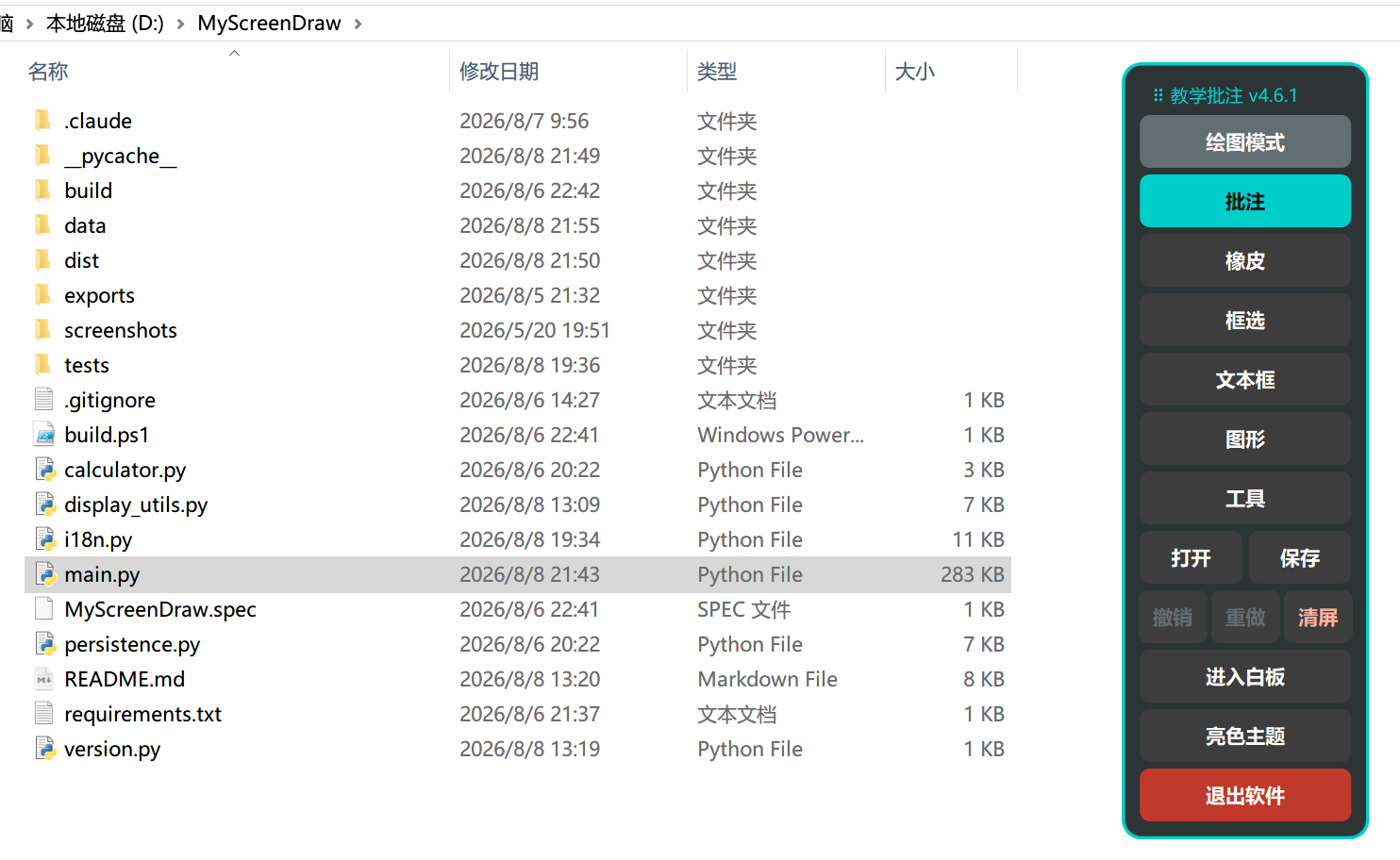This screenshot has height=860, width=1400.
Task: Click the .claude folder icon
Action: point(42,120)
